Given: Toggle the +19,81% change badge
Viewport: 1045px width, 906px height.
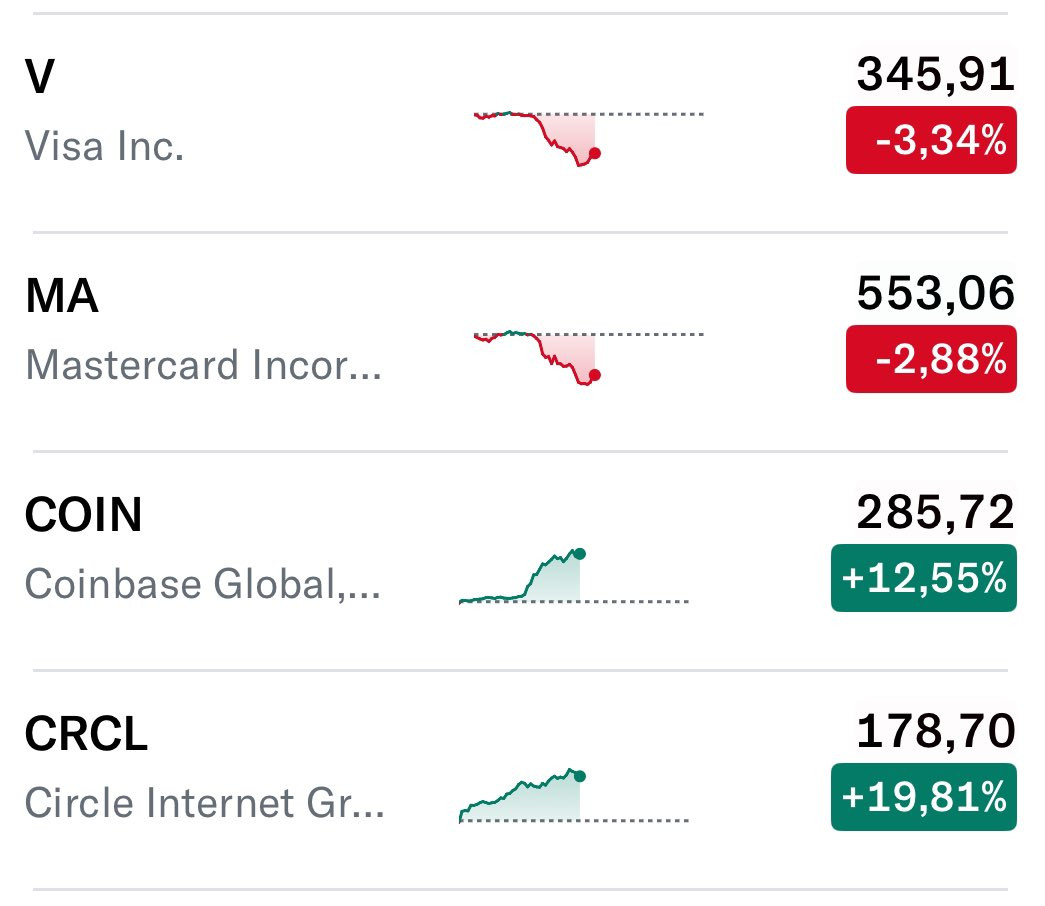Looking at the screenshot, I should (x=923, y=797).
